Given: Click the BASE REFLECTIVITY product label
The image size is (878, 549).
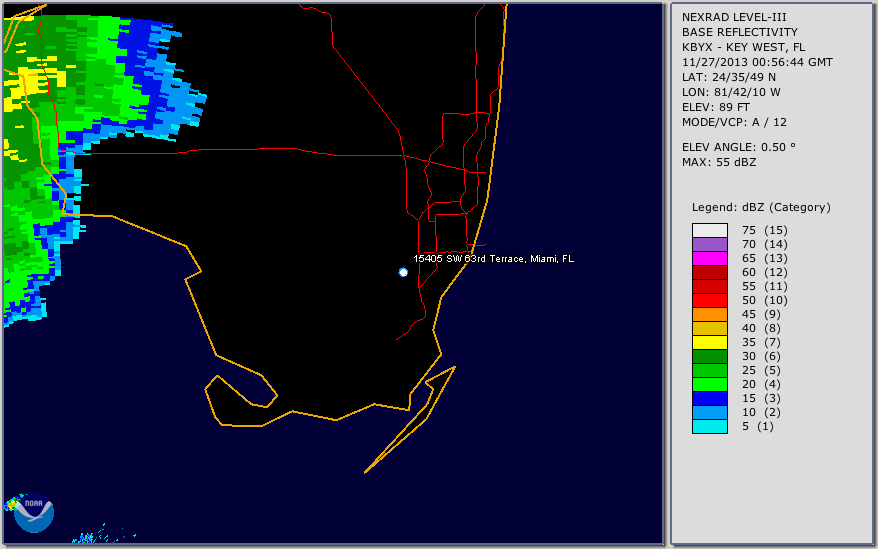Looking at the screenshot, I should point(739,32).
